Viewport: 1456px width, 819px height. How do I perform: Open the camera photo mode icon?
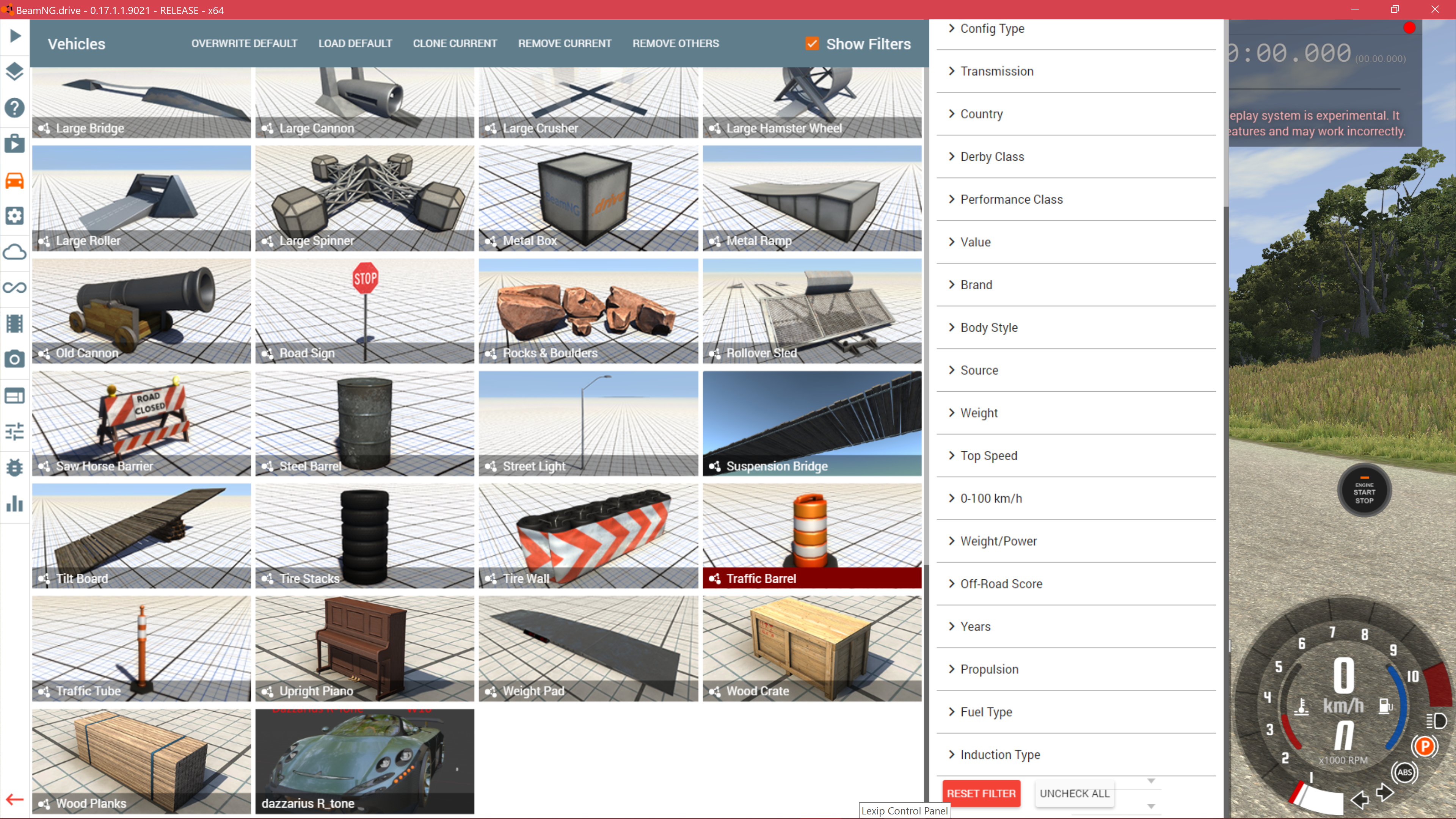(15, 359)
